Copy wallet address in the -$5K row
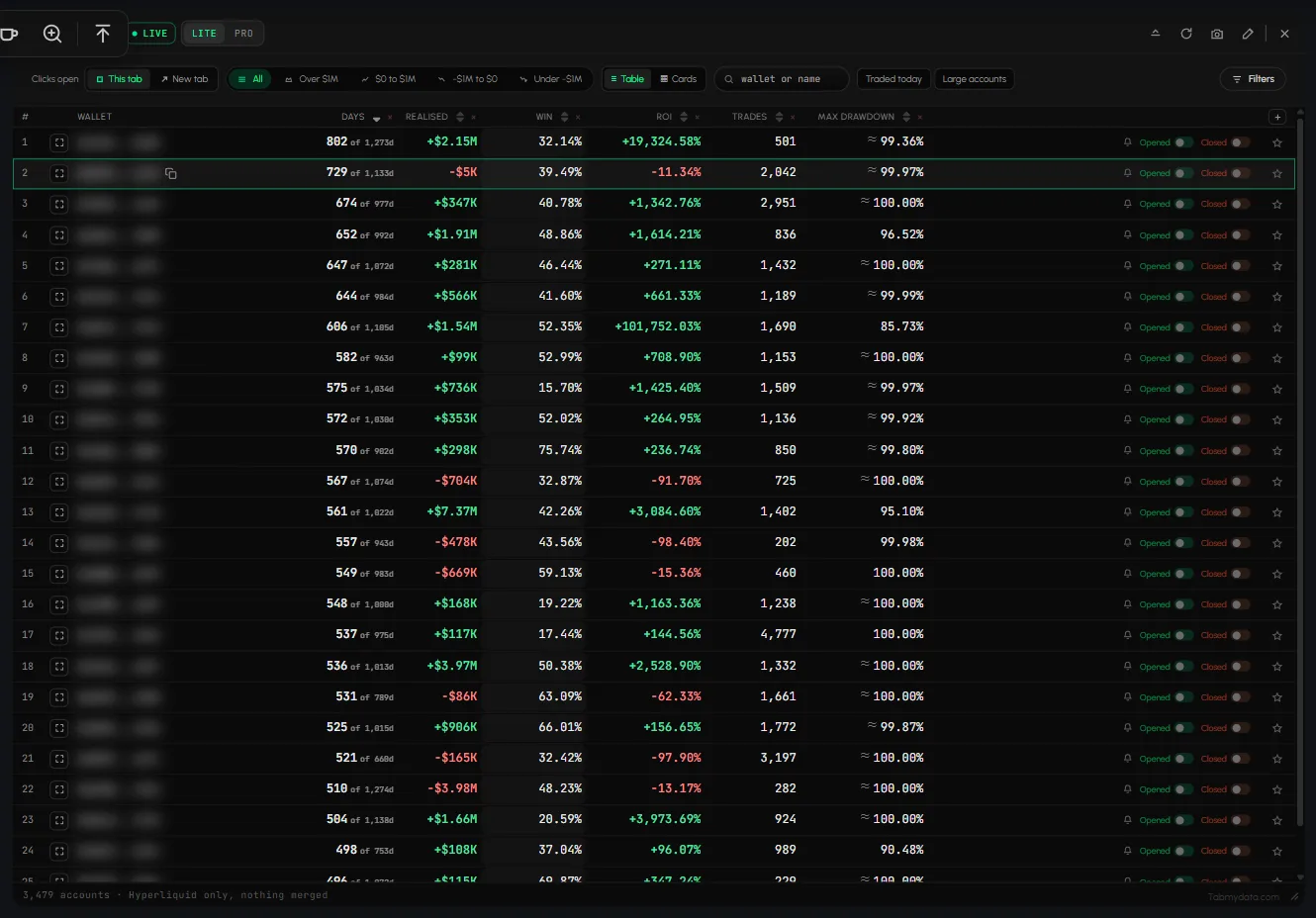Image resolution: width=1316 pixels, height=918 pixels. click(170, 173)
